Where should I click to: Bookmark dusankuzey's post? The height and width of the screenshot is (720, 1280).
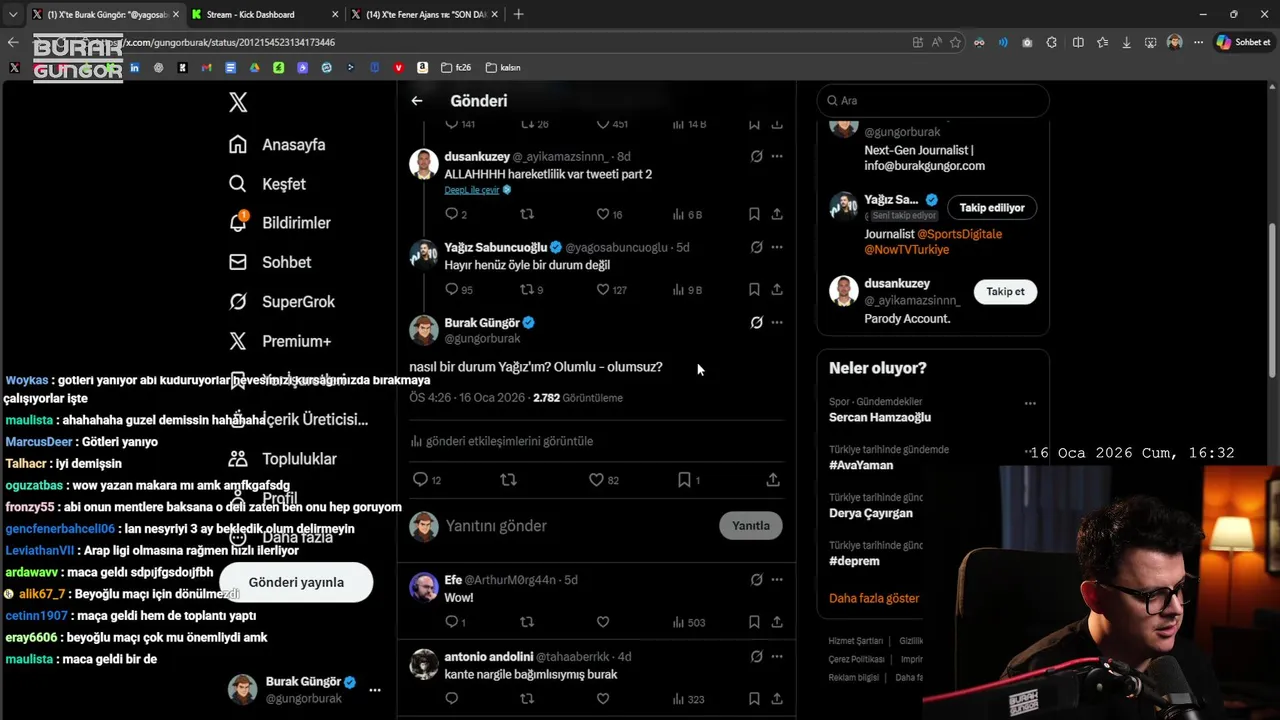[x=754, y=214]
